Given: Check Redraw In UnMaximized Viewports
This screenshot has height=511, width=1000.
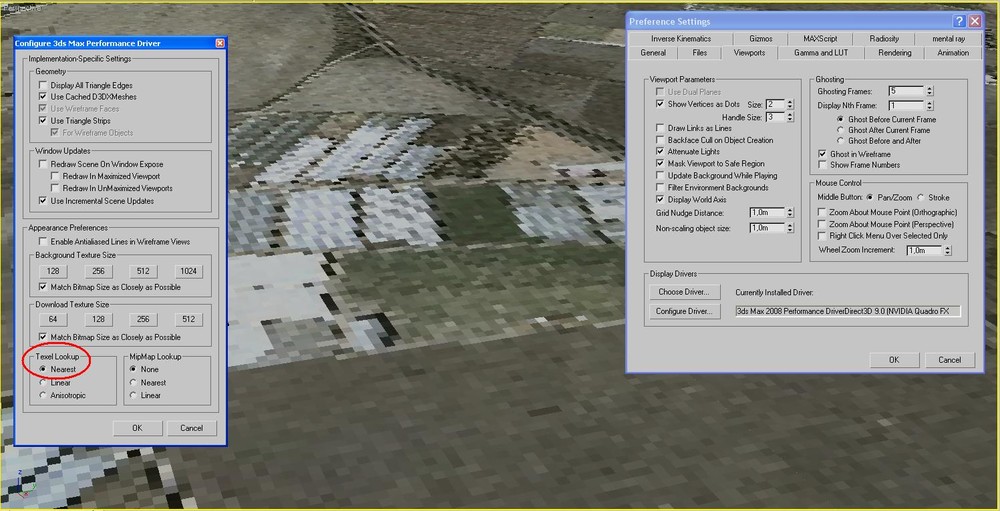Looking at the screenshot, I should click(x=55, y=188).
